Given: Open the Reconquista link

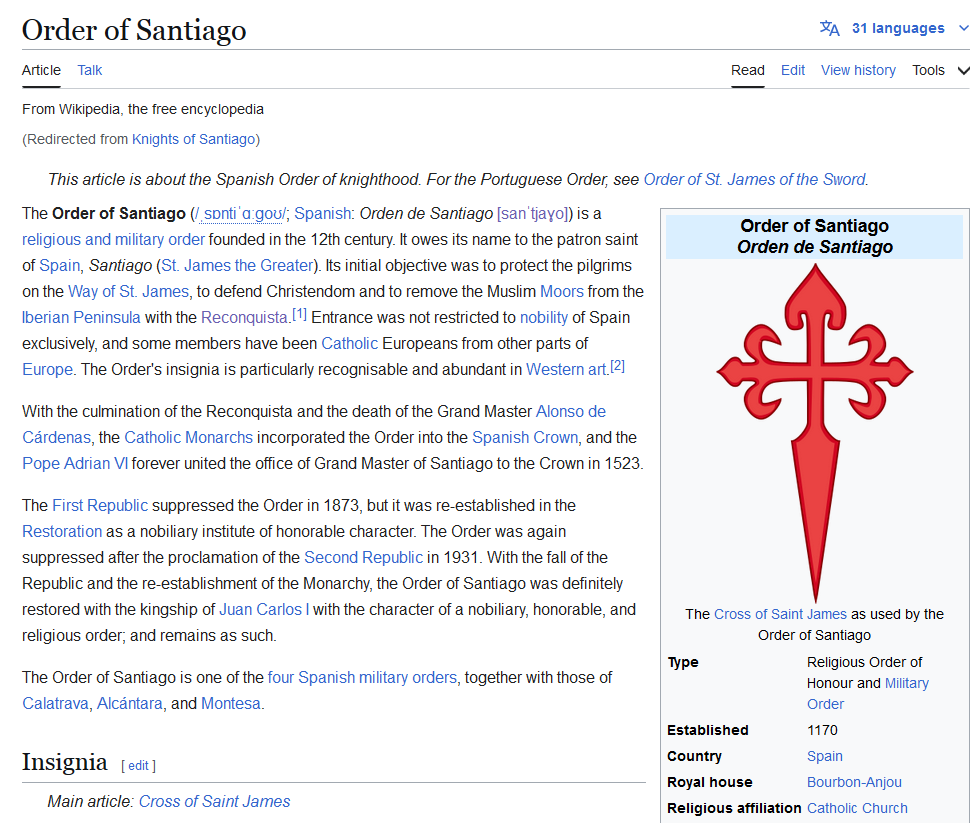Looking at the screenshot, I should click(244, 317).
